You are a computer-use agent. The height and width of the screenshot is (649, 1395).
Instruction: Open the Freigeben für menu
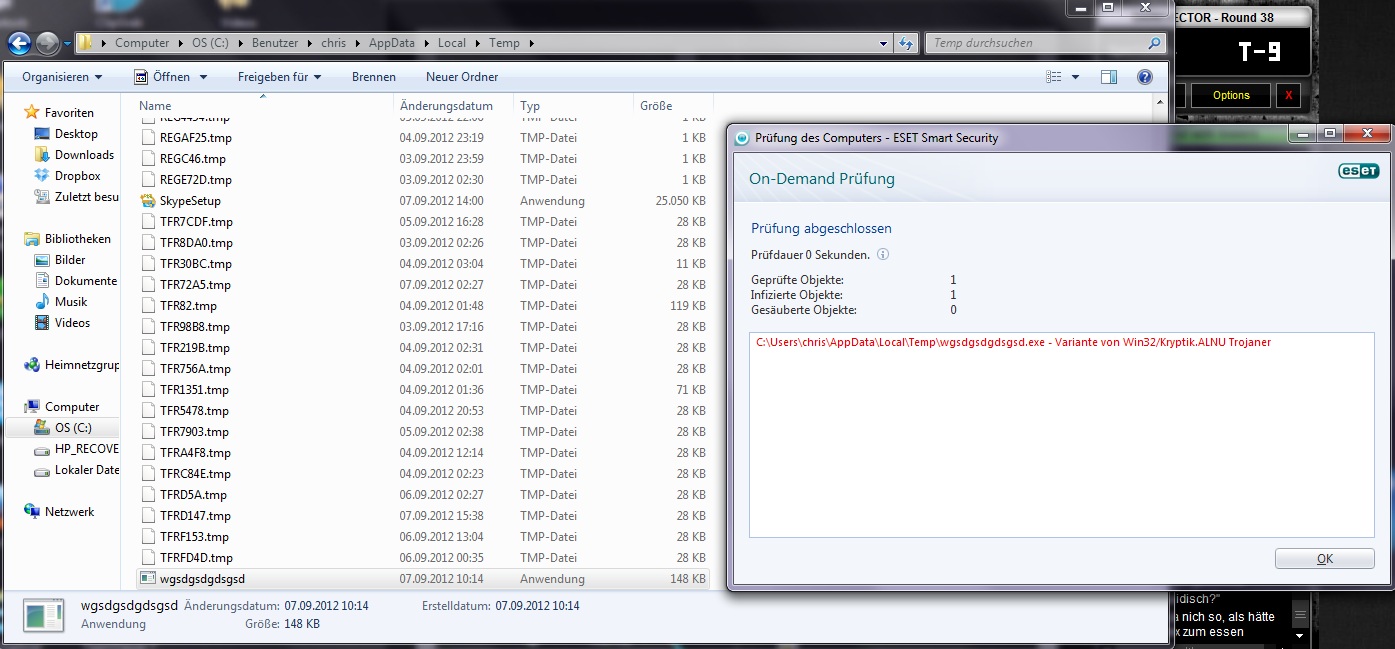click(279, 77)
